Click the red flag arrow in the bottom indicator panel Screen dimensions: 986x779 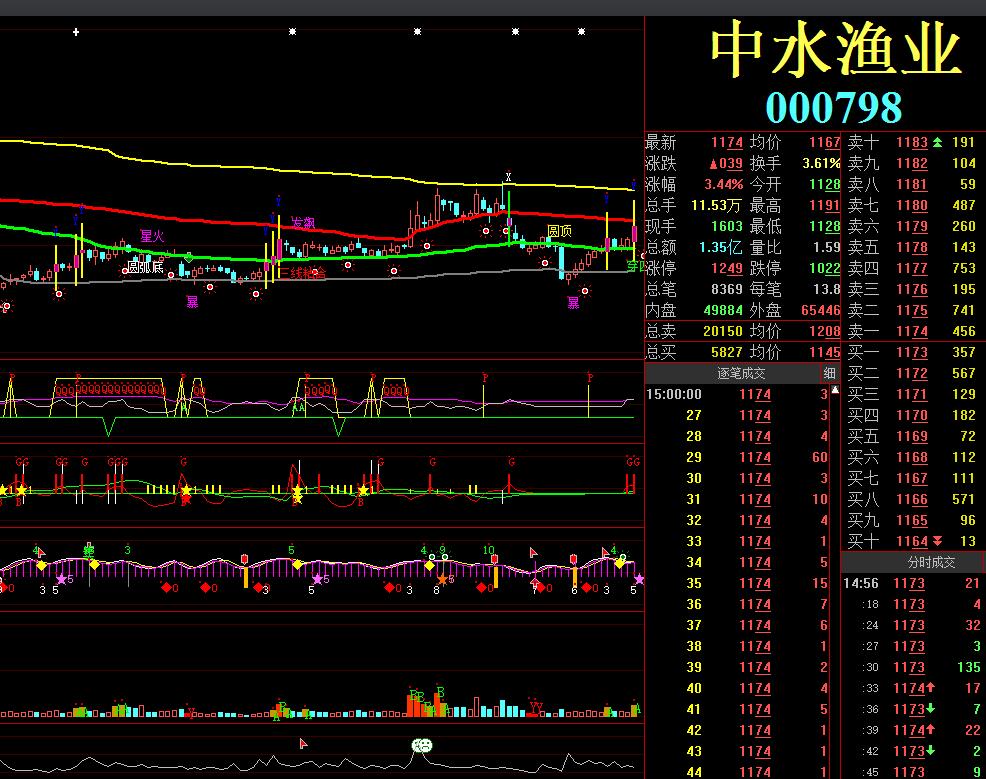pos(303,744)
